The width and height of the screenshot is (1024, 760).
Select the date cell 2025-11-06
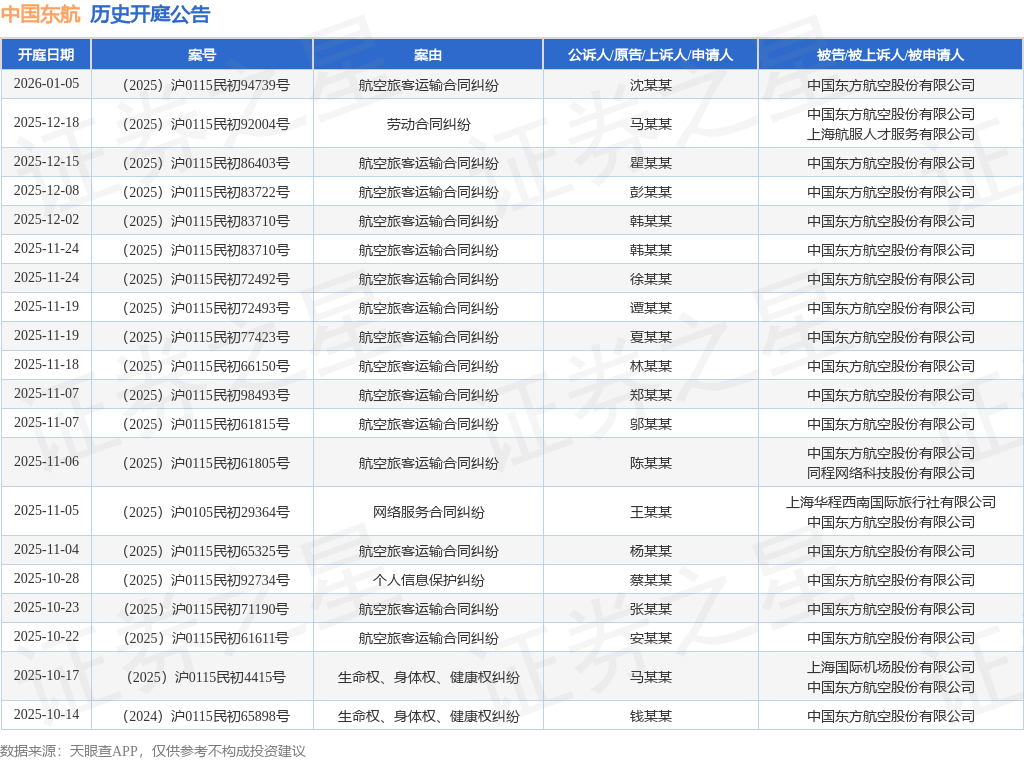coord(46,462)
